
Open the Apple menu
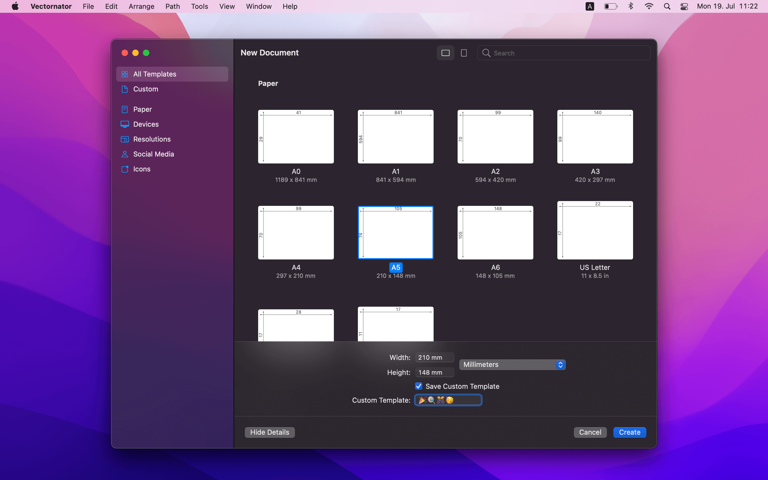click(x=15, y=6)
